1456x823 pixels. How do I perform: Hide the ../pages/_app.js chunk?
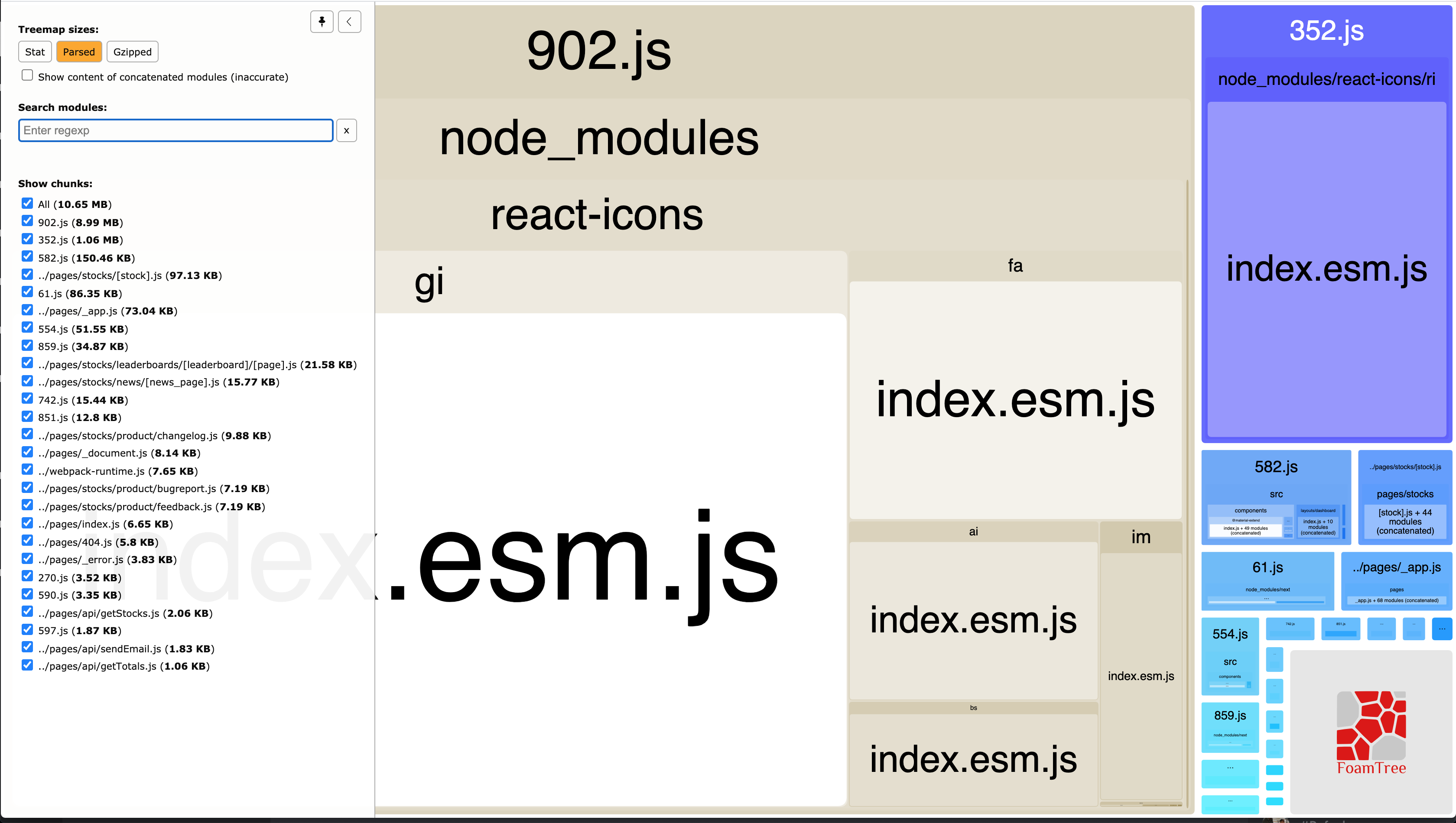(x=27, y=309)
